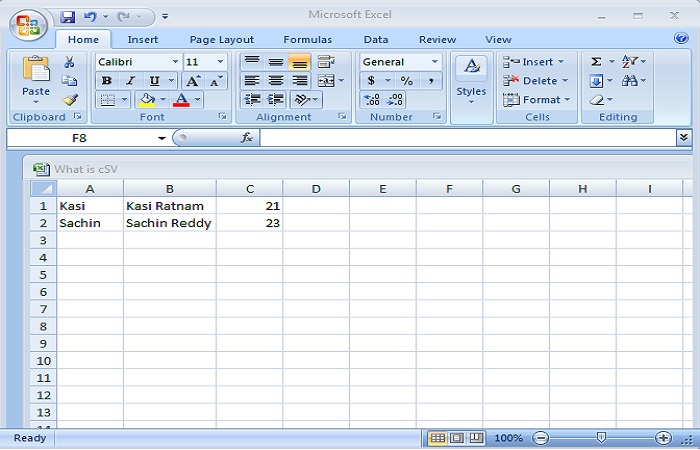
Task: Insert AutoSum with sigma icon
Action: [596, 62]
